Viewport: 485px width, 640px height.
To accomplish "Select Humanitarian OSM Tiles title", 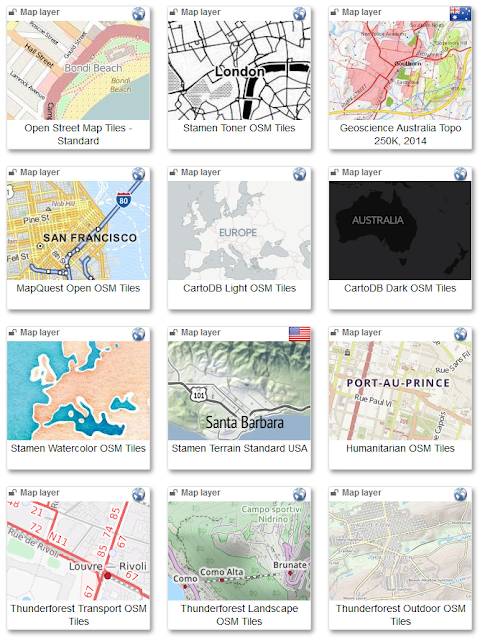I will [400, 448].
